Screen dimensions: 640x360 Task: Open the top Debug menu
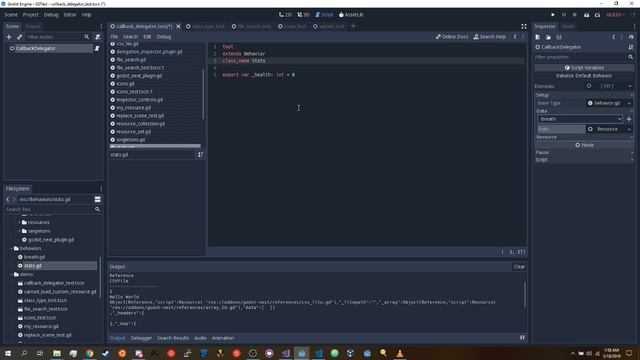click(x=51, y=15)
